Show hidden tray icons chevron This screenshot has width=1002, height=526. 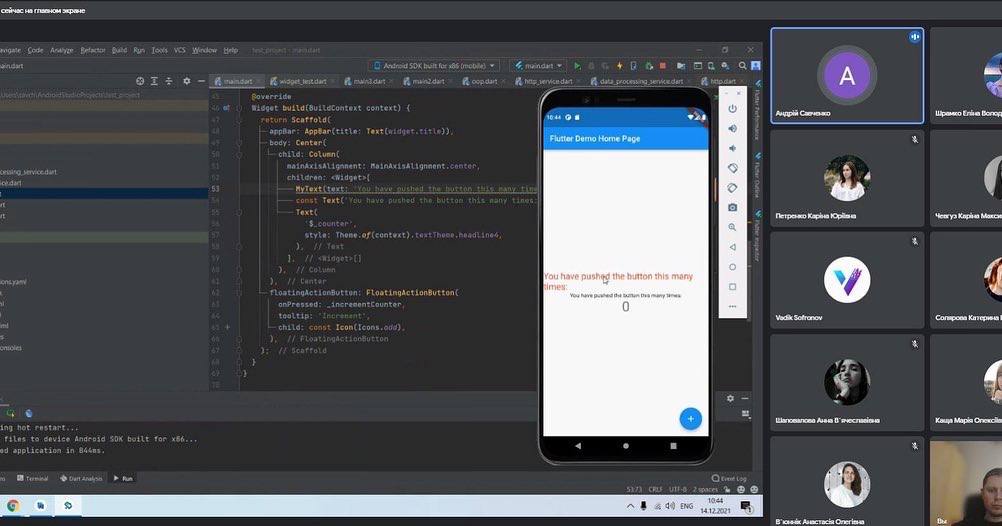tap(630, 506)
